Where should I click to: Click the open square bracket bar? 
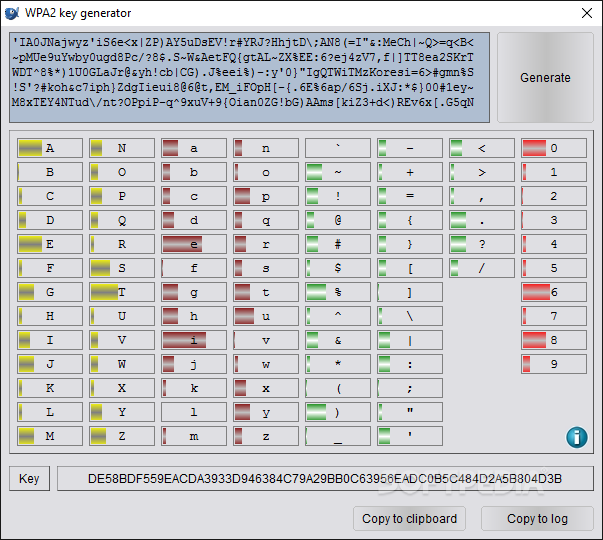pyautogui.click(x=410, y=268)
